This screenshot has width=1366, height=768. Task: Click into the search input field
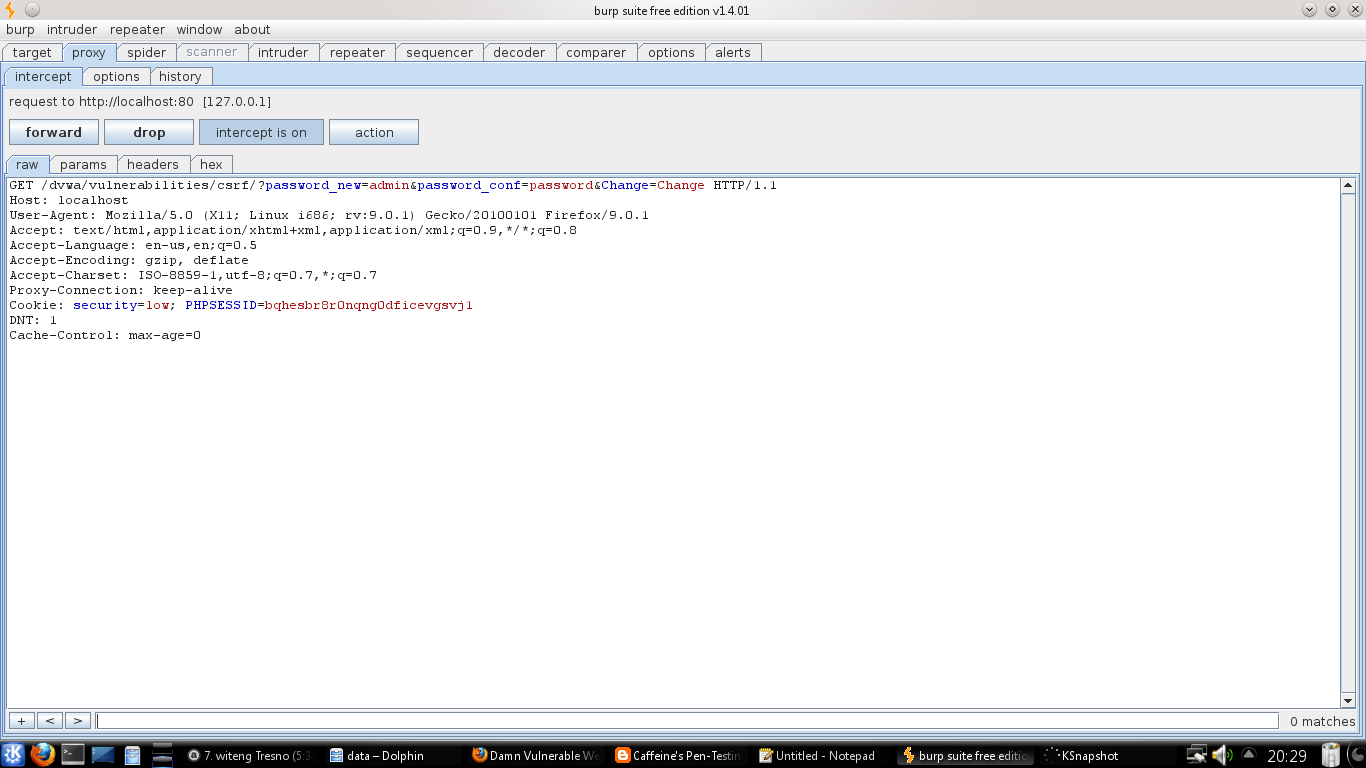(x=687, y=720)
